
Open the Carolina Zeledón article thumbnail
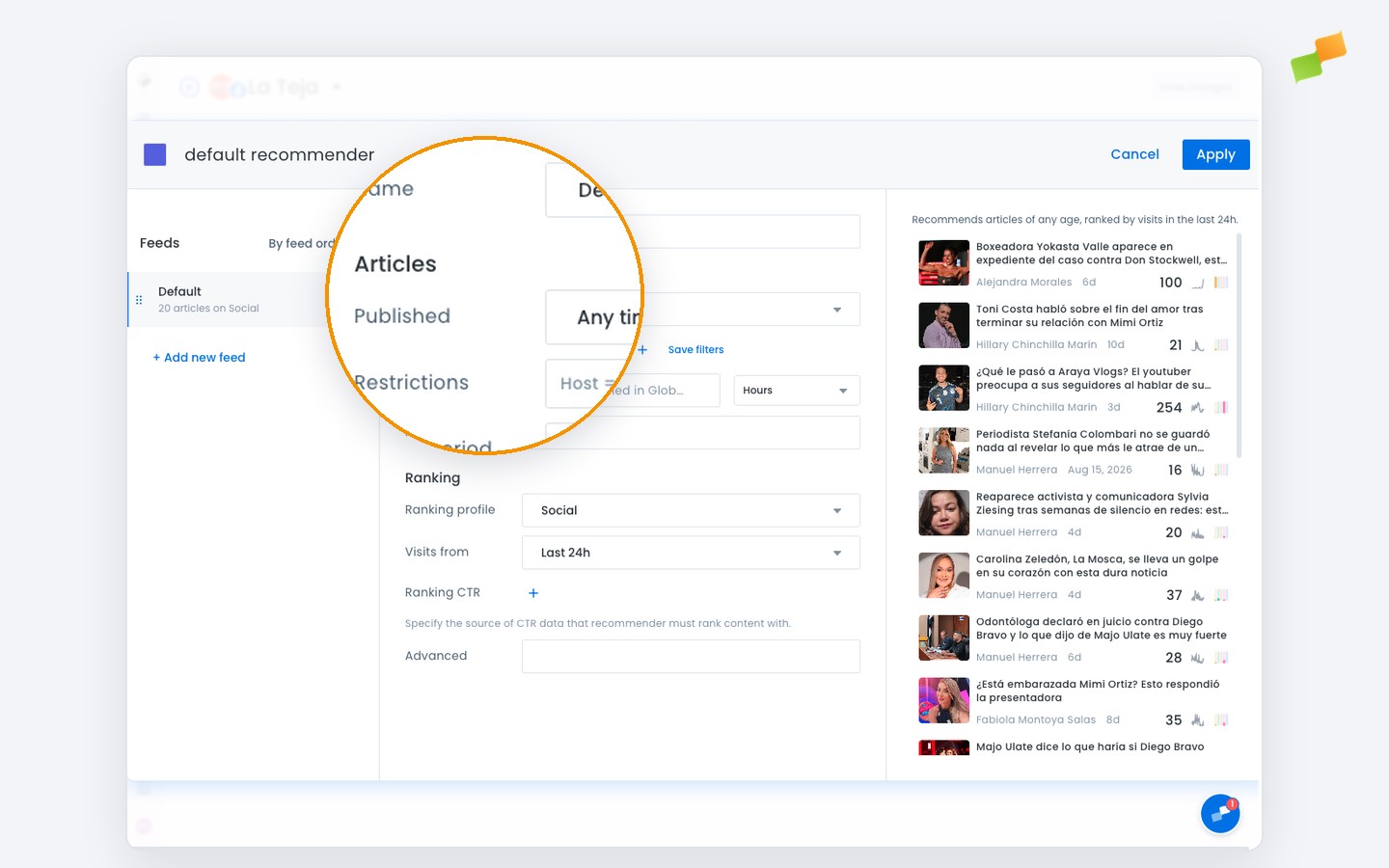pyautogui.click(x=943, y=576)
